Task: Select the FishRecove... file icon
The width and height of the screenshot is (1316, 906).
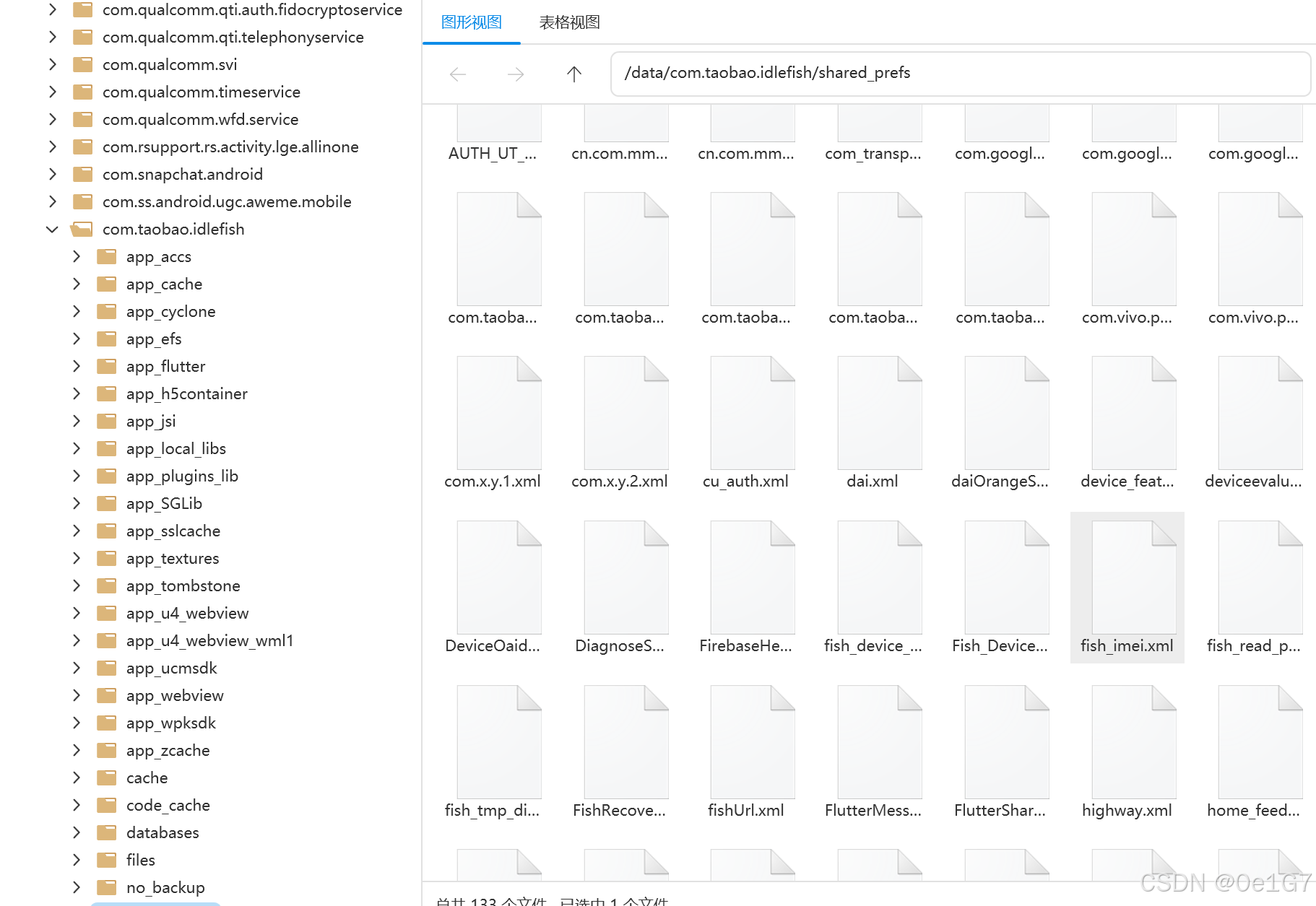Action: pyautogui.click(x=626, y=742)
